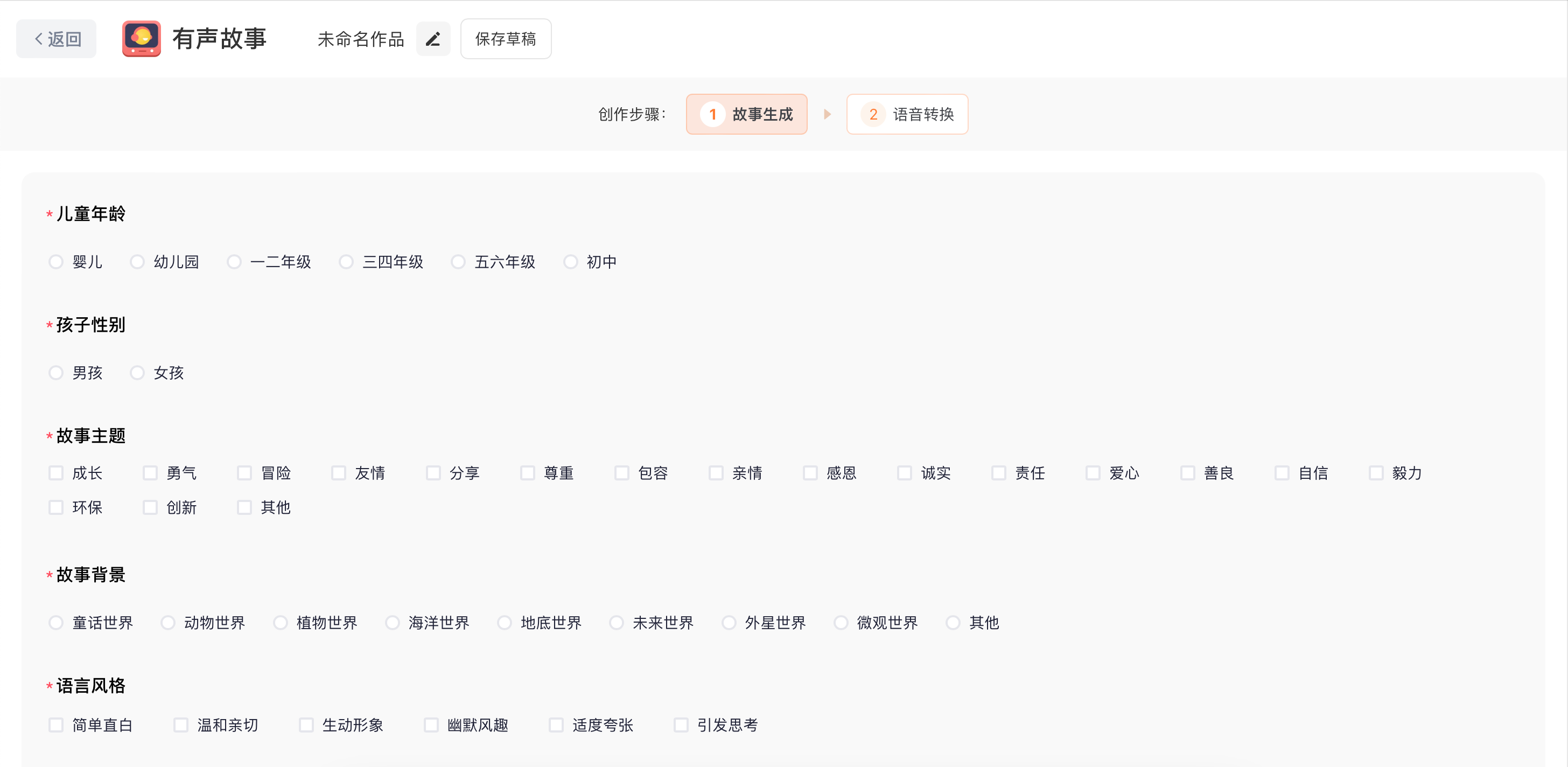This screenshot has width=1568, height=767.
Task: Open step 1 故事生成 tab
Action: click(746, 114)
